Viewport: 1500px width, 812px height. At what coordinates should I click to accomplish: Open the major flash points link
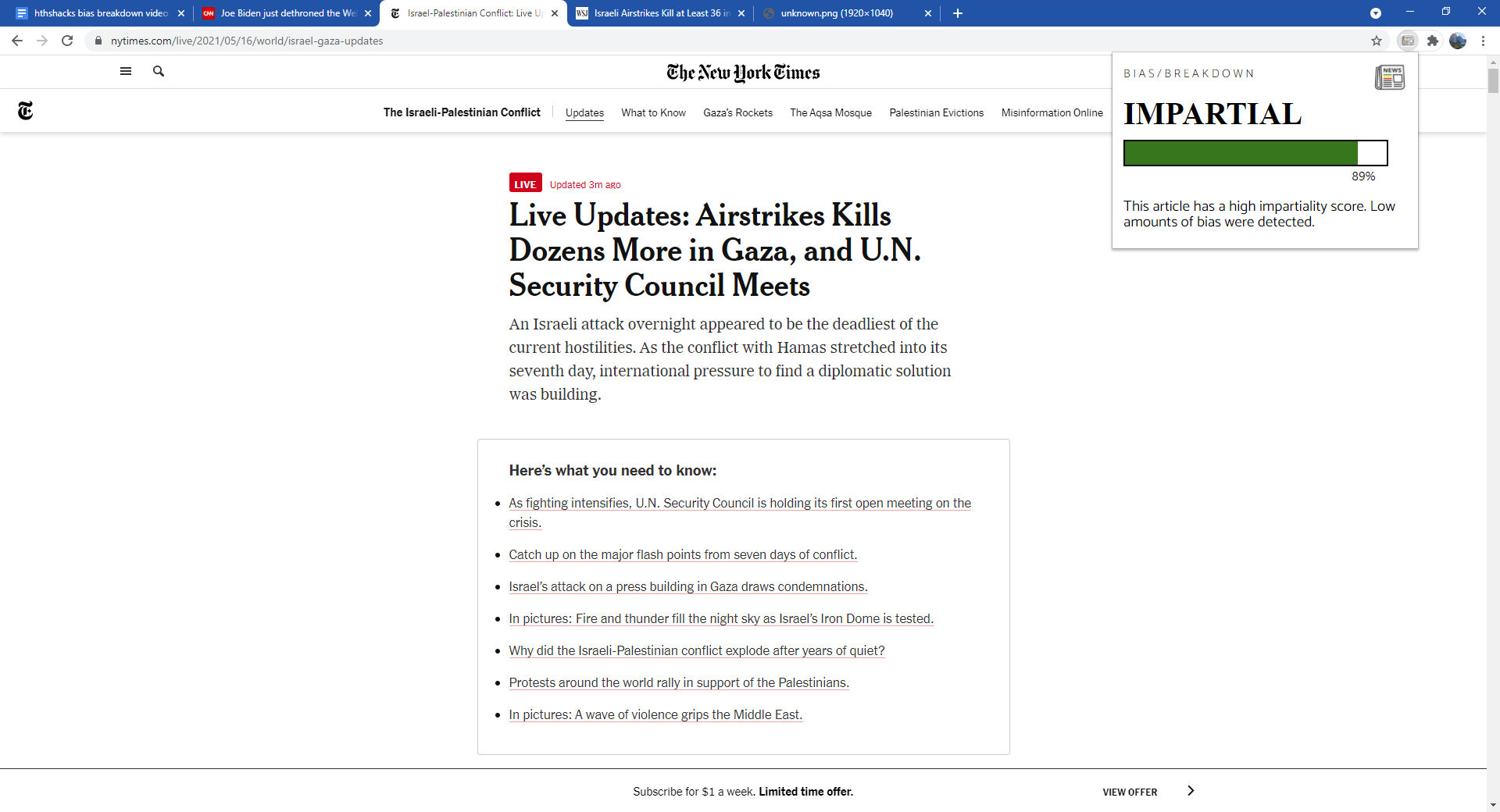(683, 554)
